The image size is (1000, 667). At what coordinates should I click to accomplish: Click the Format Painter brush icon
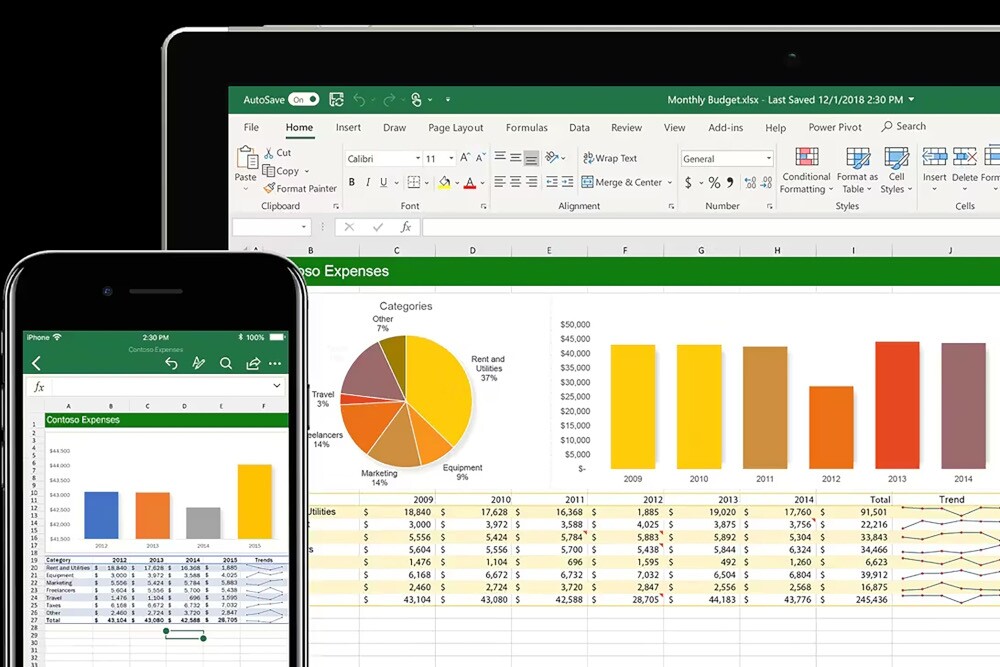(269, 188)
